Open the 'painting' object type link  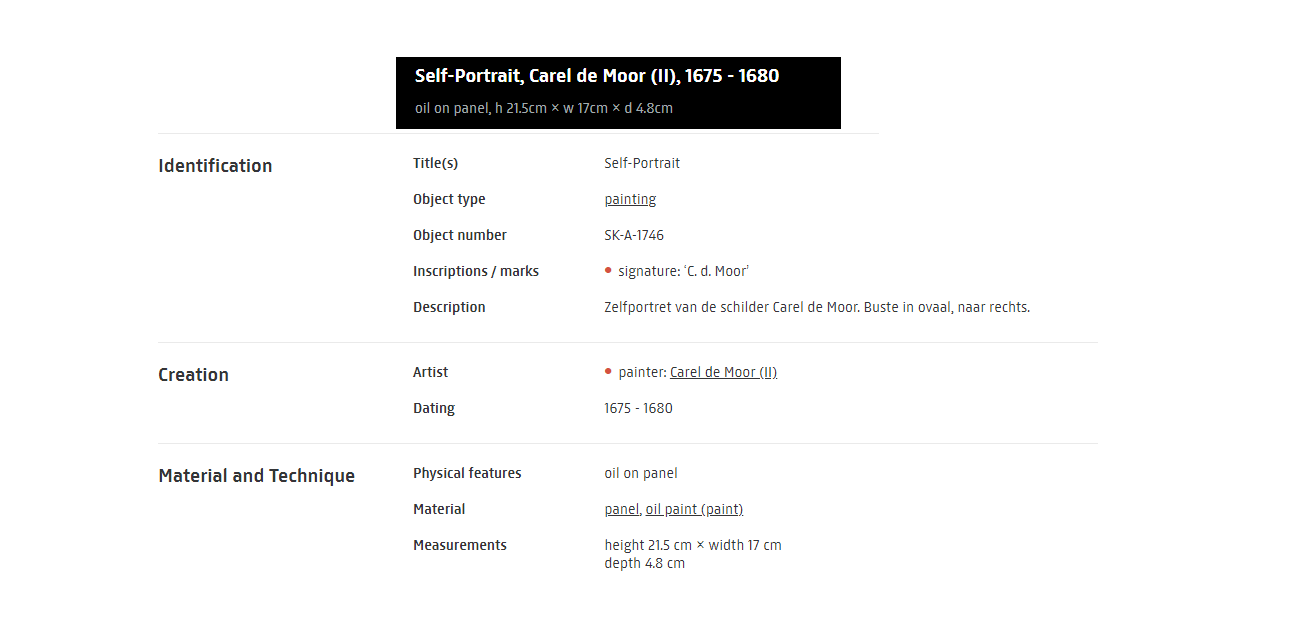[x=630, y=199]
